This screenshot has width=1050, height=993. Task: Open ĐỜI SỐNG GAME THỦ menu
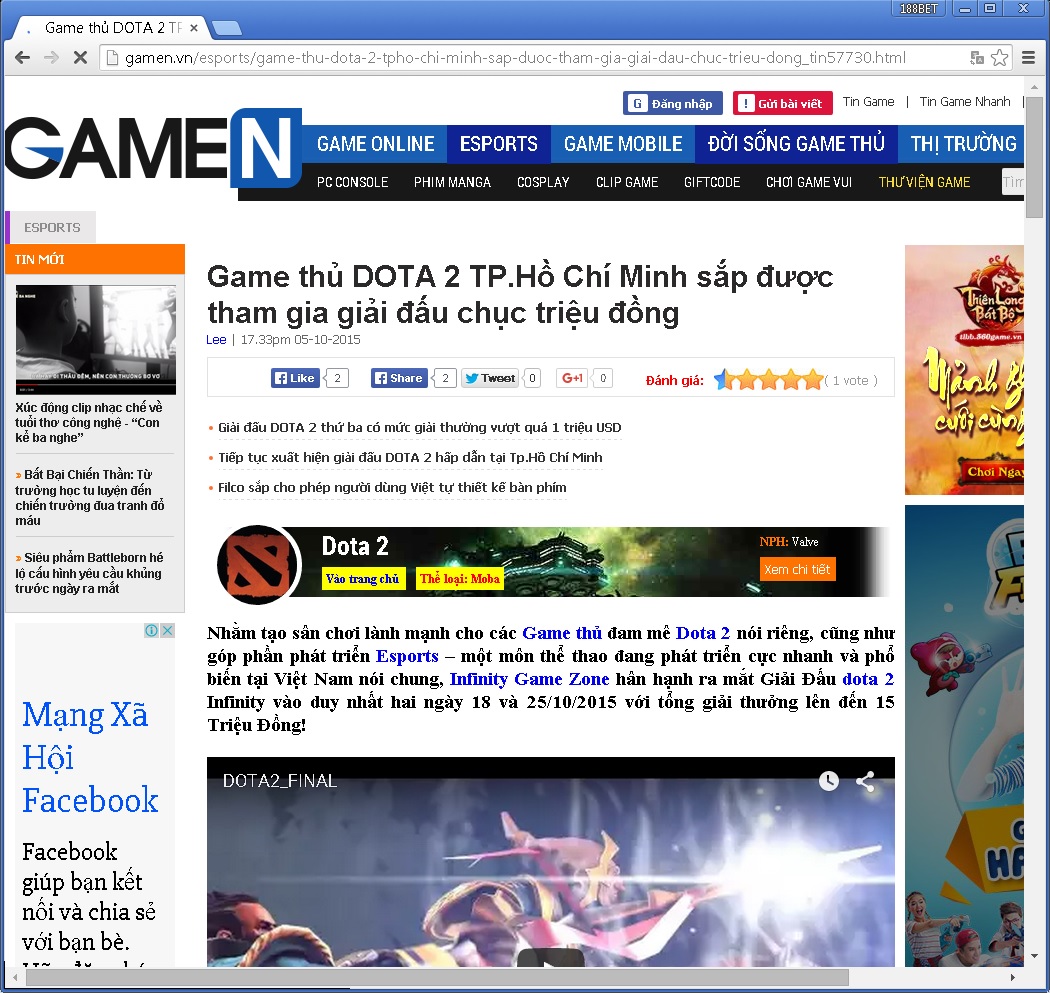click(796, 144)
